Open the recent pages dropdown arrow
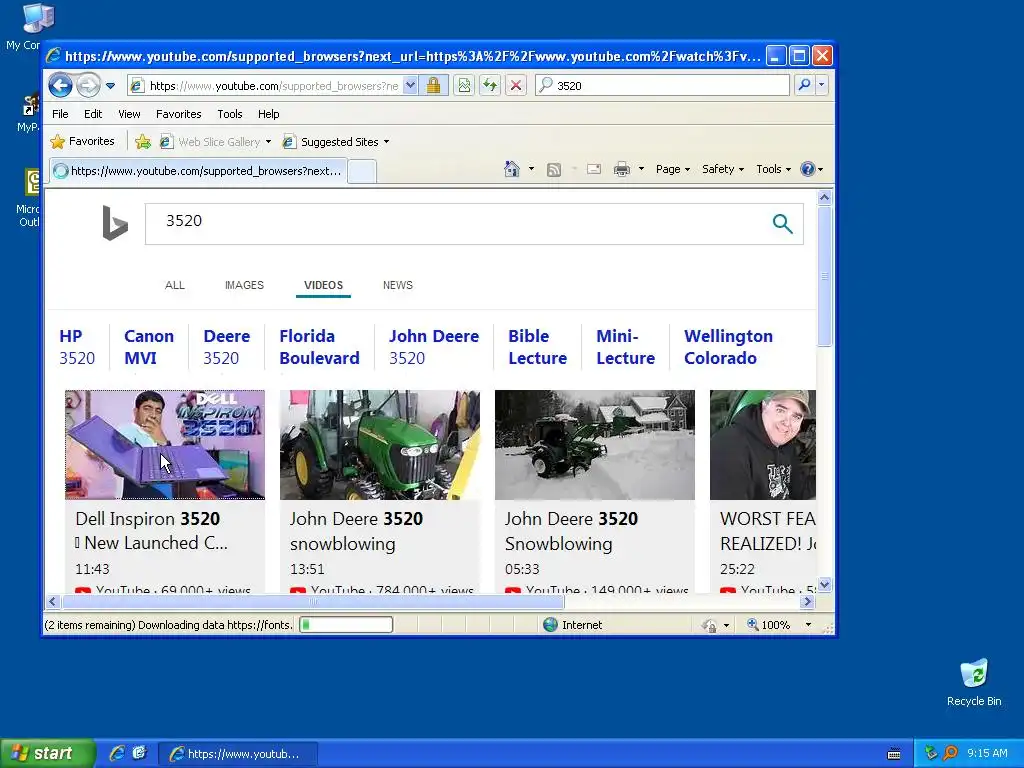This screenshot has height=768, width=1024. point(110,86)
